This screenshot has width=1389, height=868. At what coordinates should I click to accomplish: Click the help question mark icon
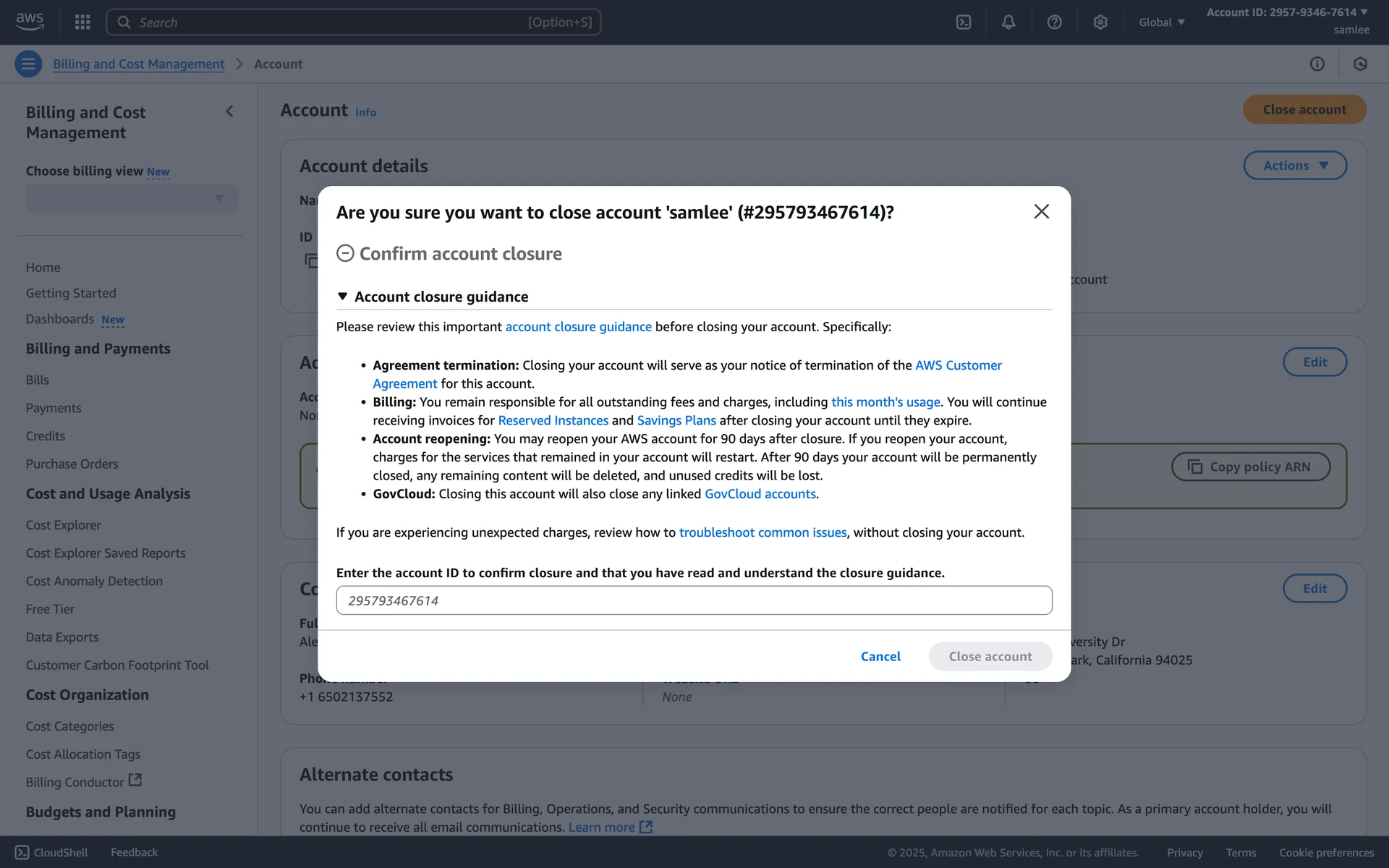coord(1054,22)
